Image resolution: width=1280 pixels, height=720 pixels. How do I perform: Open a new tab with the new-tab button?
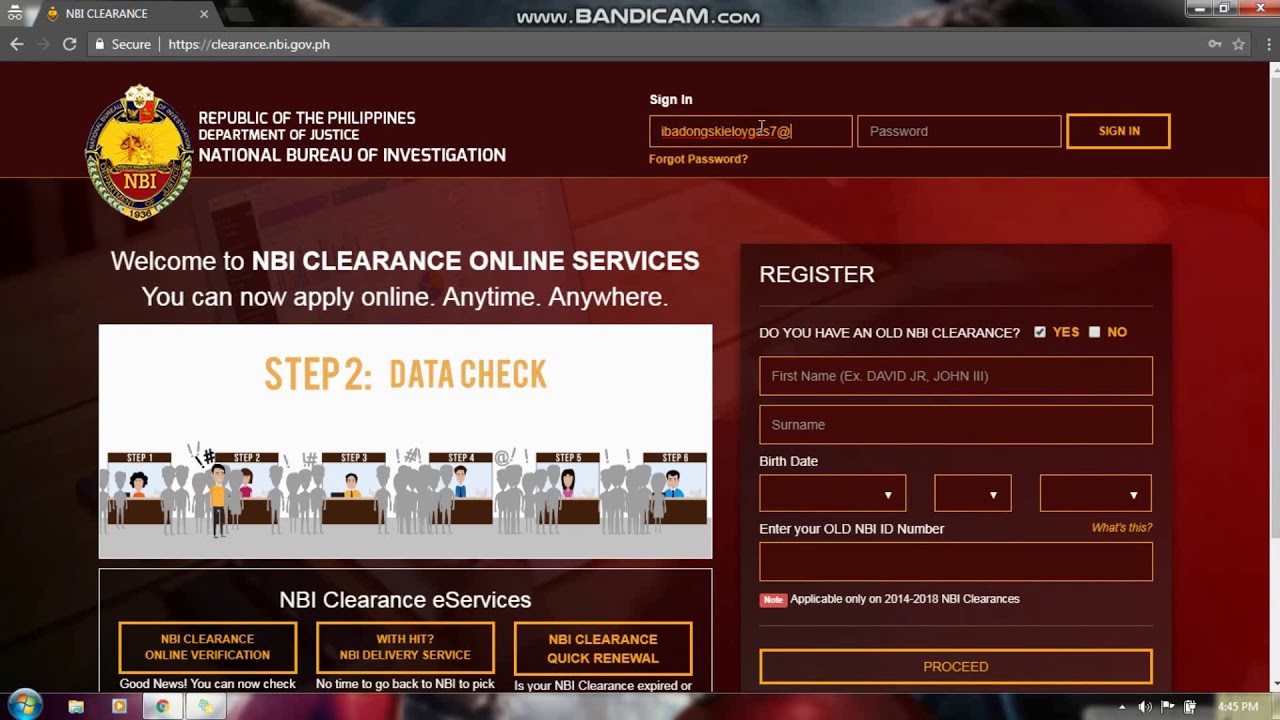[x=238, y=15]
